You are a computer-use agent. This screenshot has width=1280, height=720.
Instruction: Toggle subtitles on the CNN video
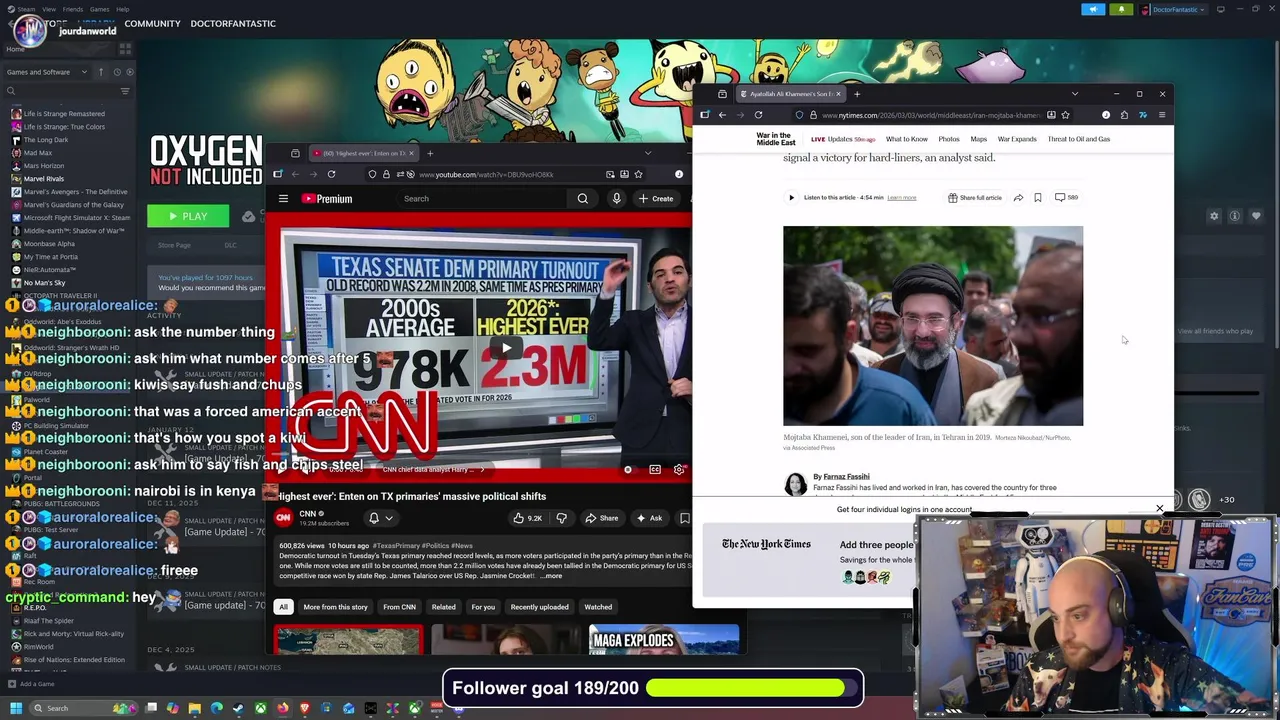[x=654, y=469]
